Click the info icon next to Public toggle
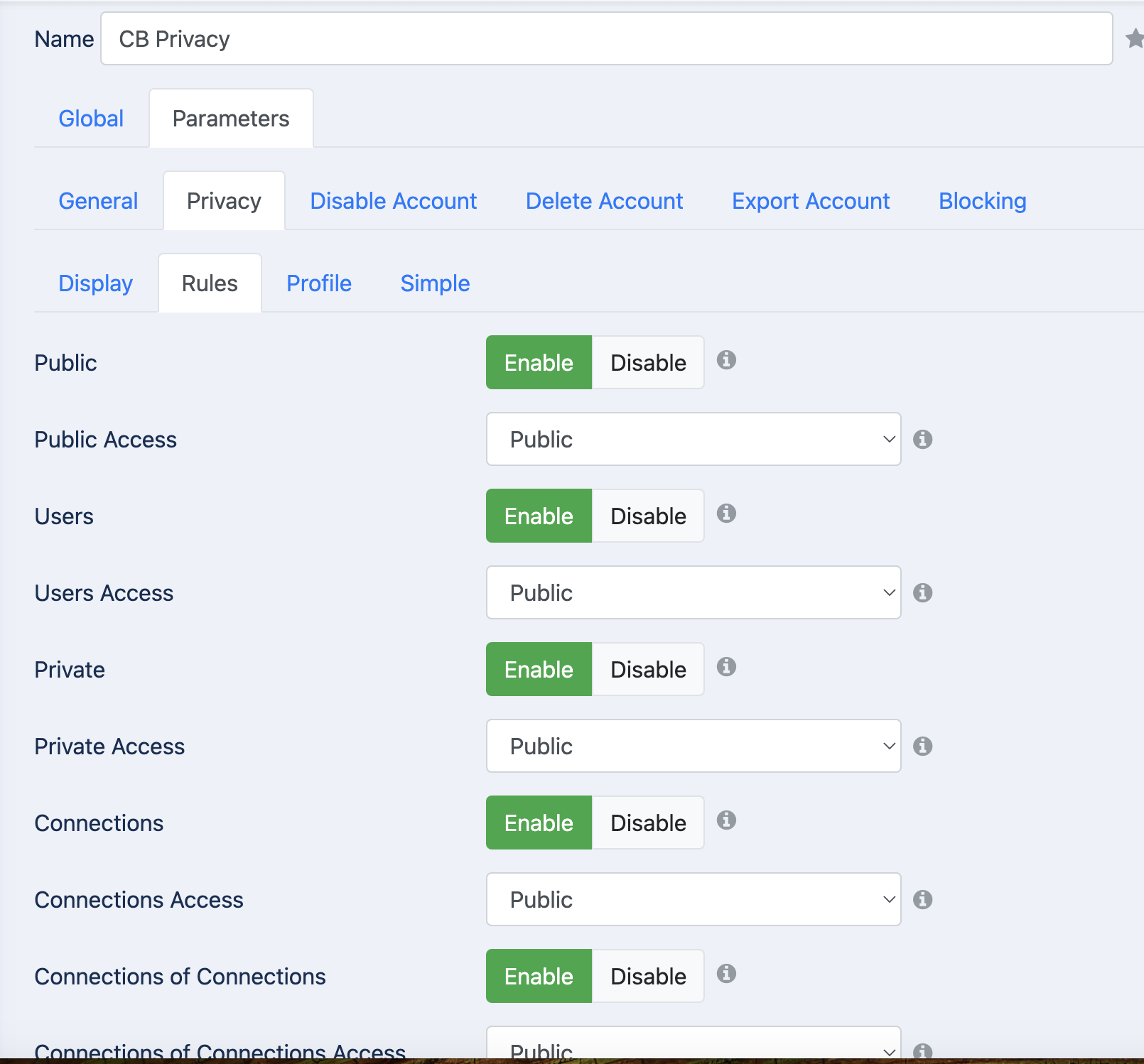The image size is (1144, 1064). [726, 360]
